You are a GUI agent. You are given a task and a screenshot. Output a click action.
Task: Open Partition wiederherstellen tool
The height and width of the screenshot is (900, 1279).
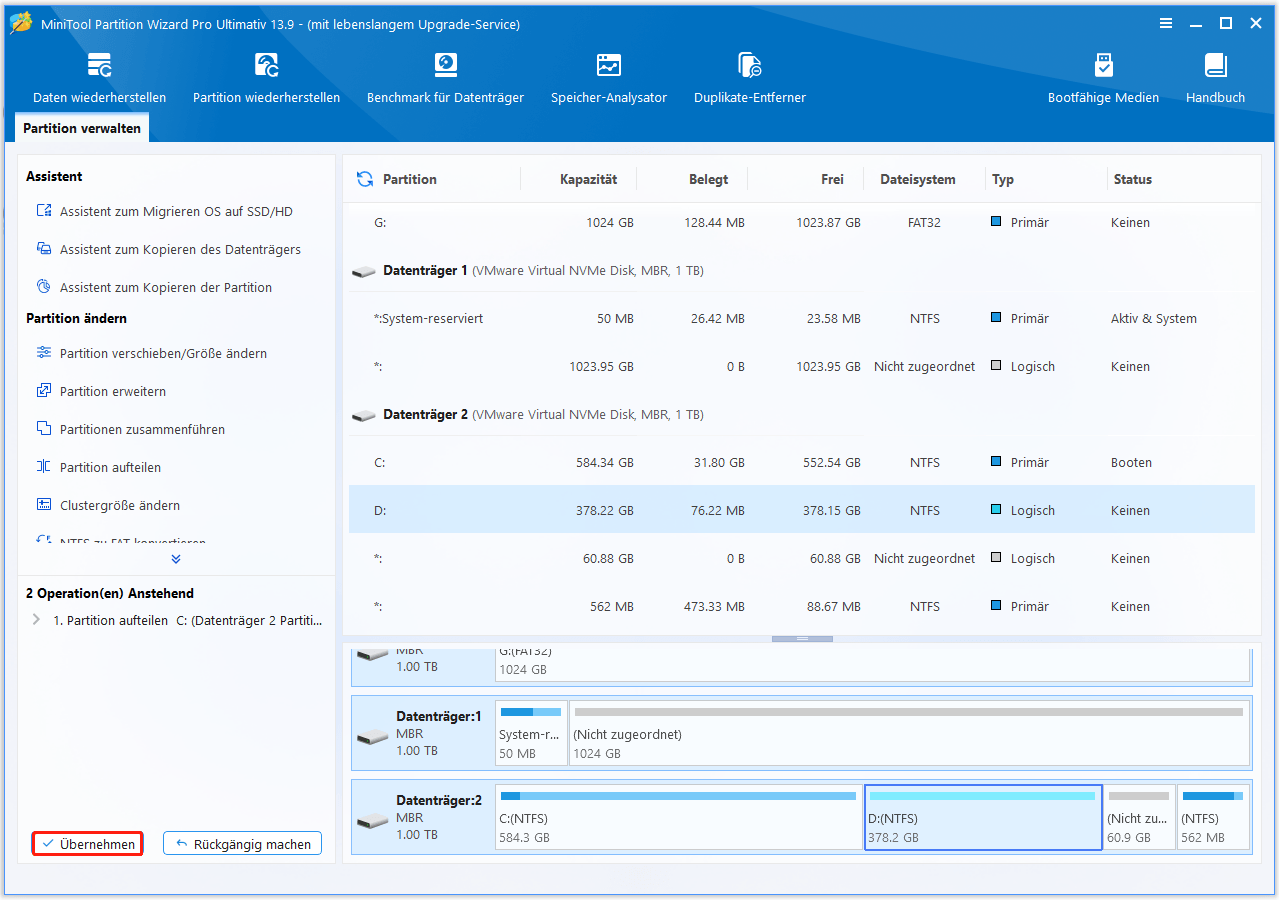click(266, 78)
